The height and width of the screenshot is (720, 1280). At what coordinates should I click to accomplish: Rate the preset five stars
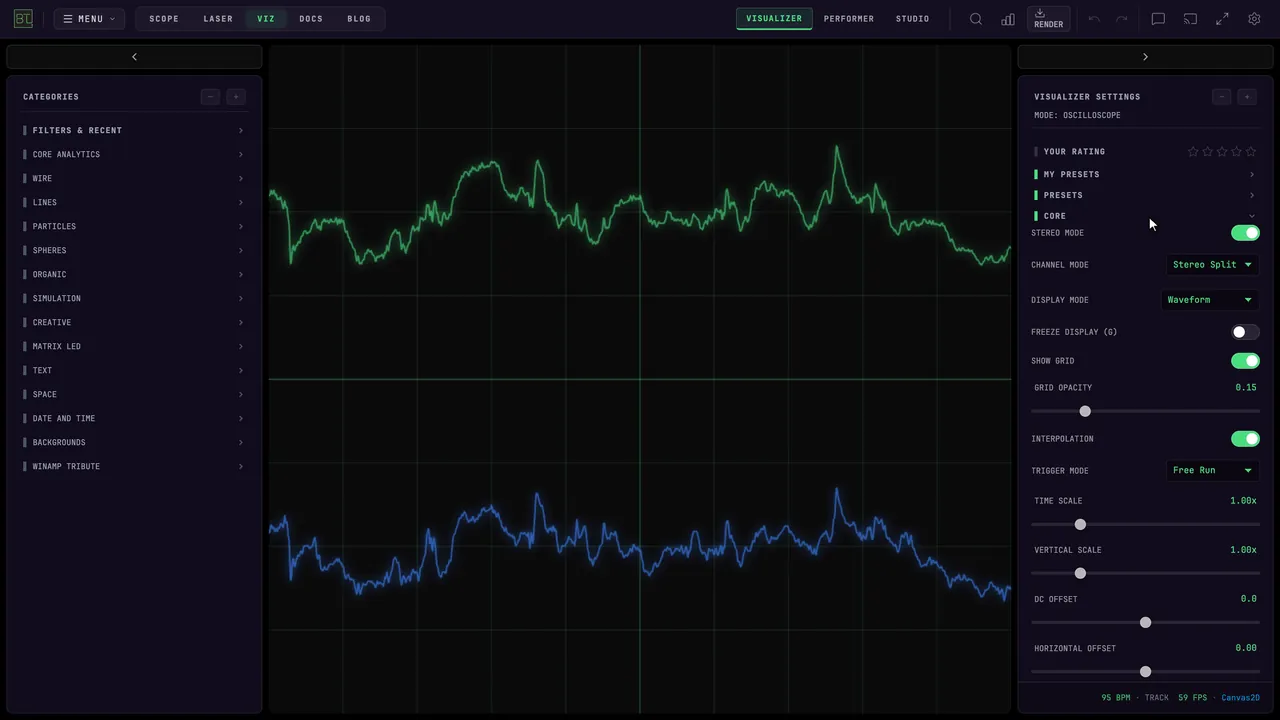pyautogui.click(x=1251, y=152)
